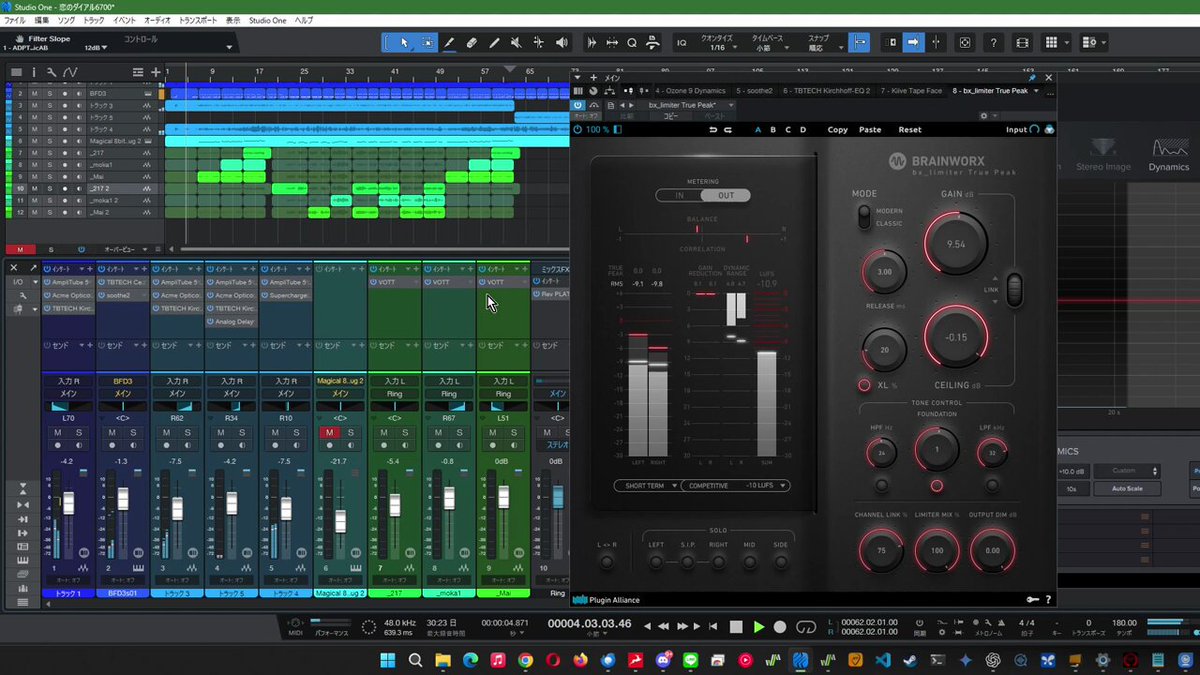The width and height of the screenshot is (1200, 675).
Task: Select settings slot B in bx_limiter
Action: click(773, 129)
